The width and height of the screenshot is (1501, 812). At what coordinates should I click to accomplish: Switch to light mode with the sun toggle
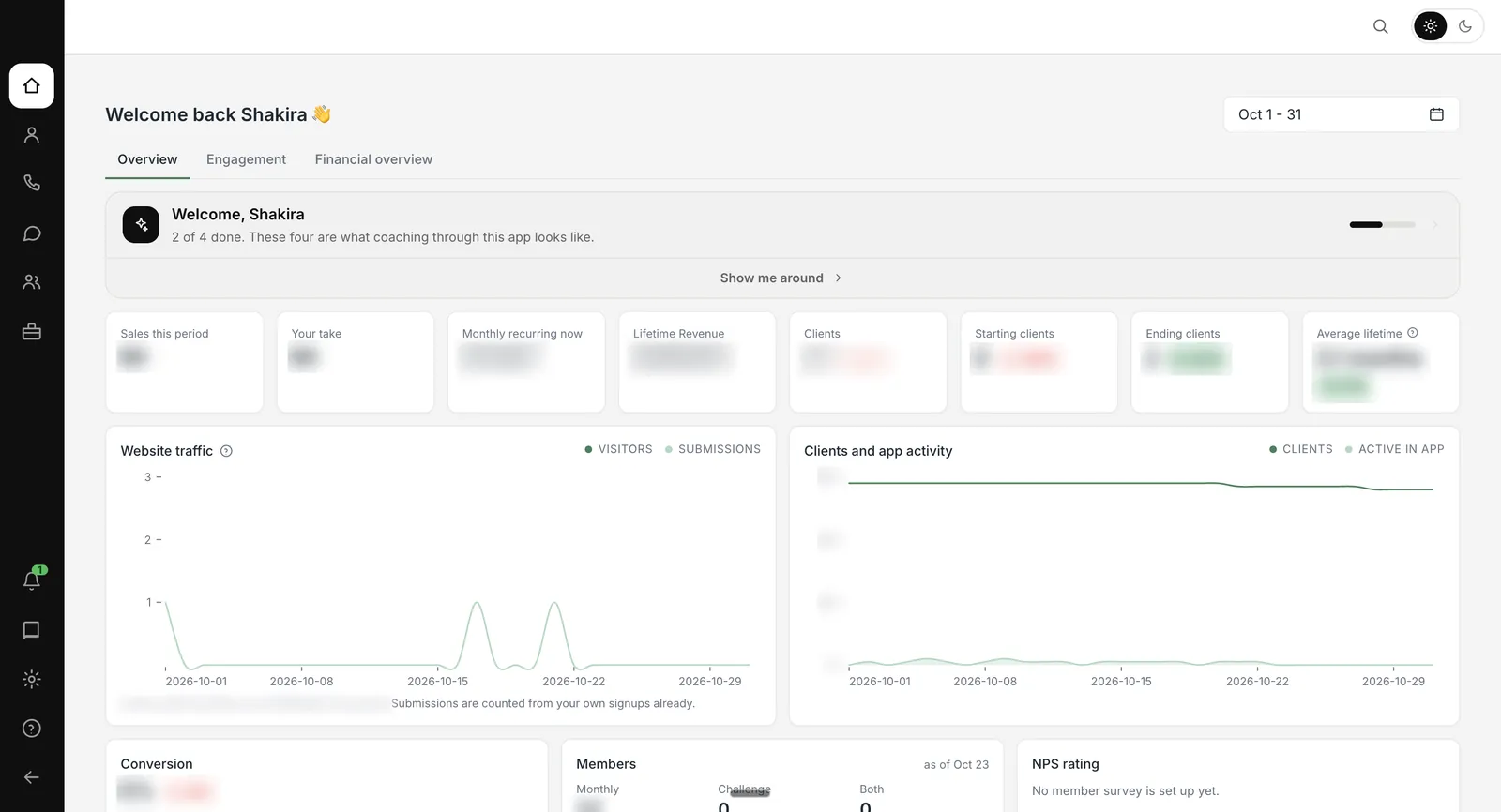(1431, 26)
